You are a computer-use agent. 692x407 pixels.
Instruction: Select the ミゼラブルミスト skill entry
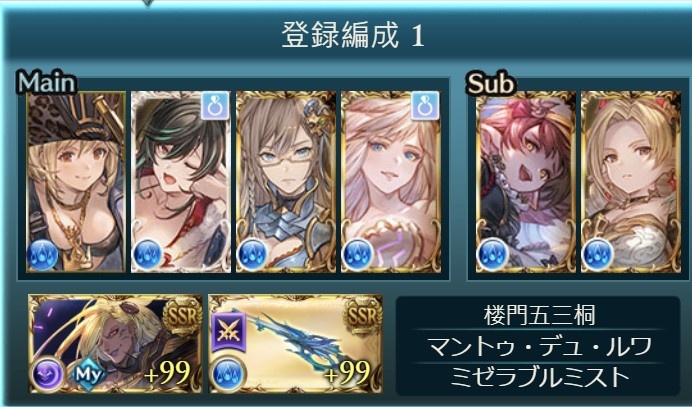pyautogui.click(x=539, y=376)
